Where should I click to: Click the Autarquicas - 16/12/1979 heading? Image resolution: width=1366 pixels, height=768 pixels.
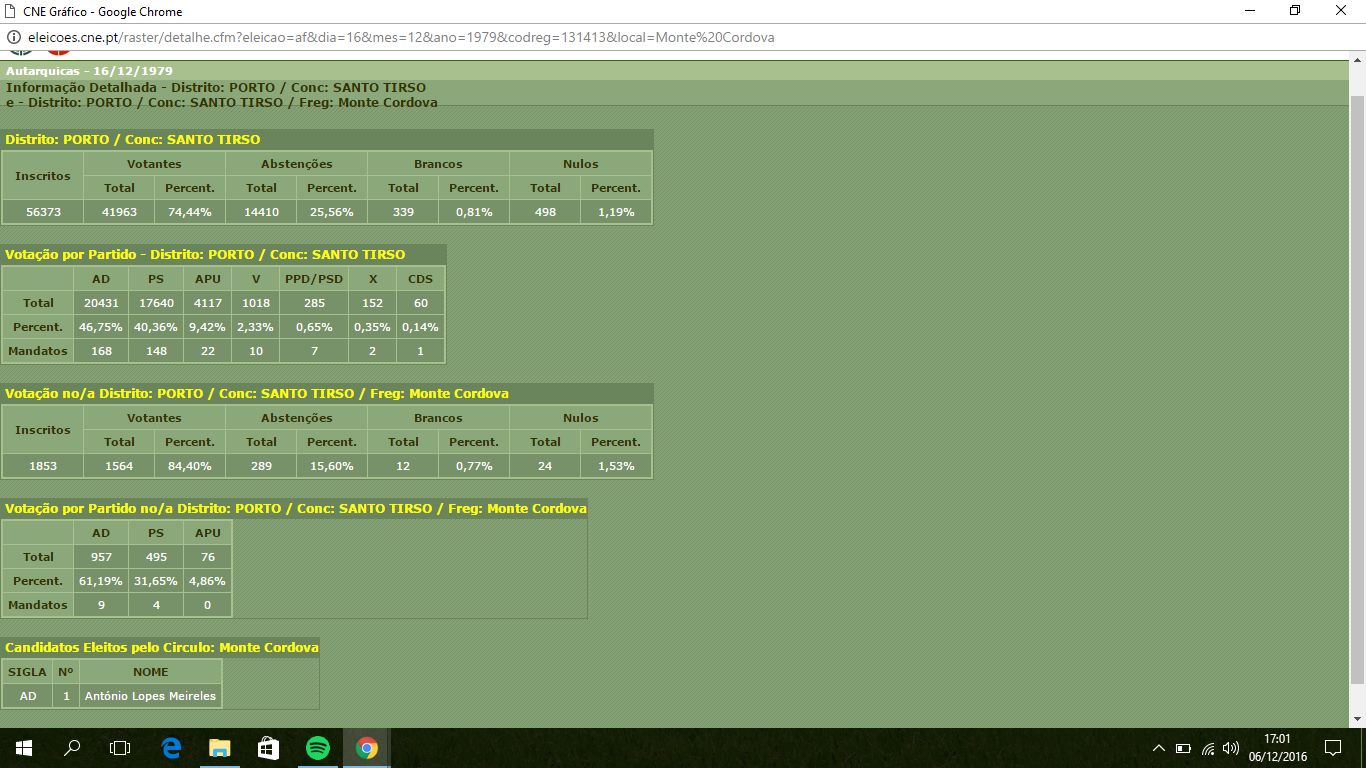[89, 71]
